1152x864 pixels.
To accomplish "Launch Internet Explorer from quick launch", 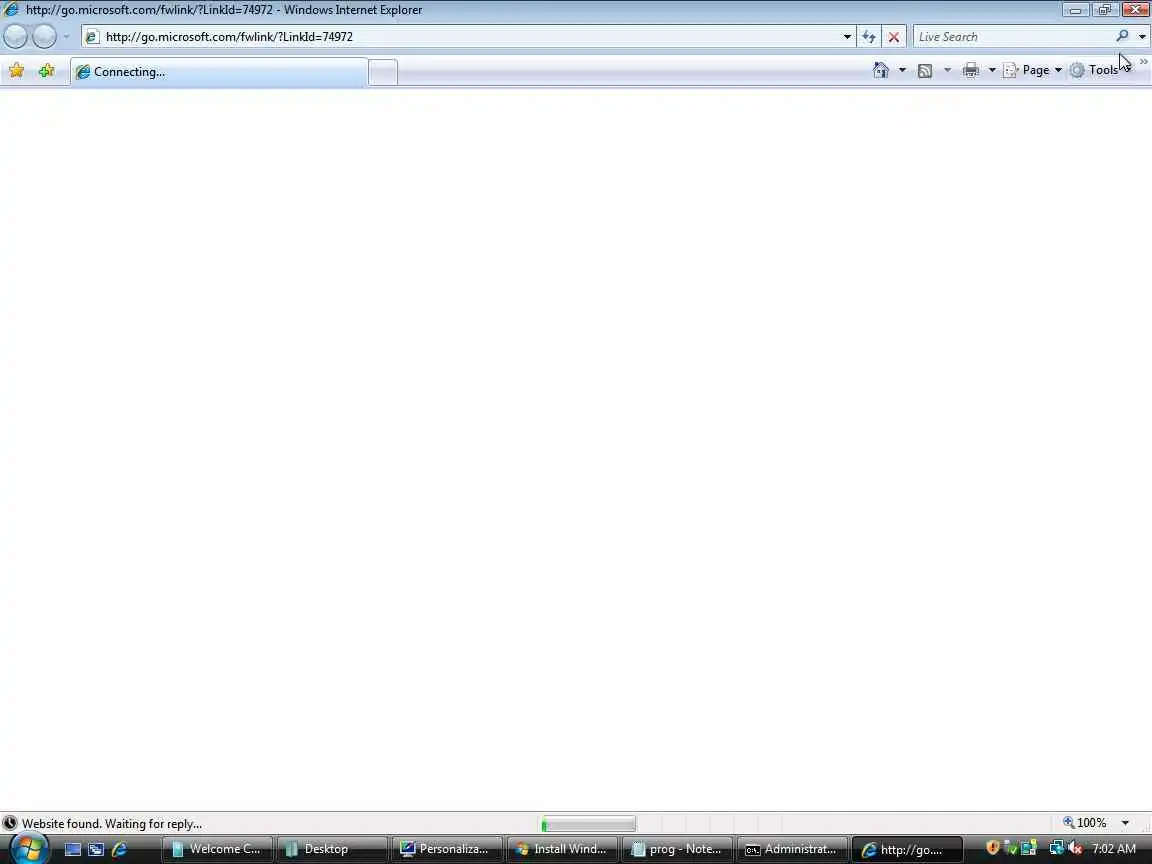I will pyautogui.click(x=119, y=849).
